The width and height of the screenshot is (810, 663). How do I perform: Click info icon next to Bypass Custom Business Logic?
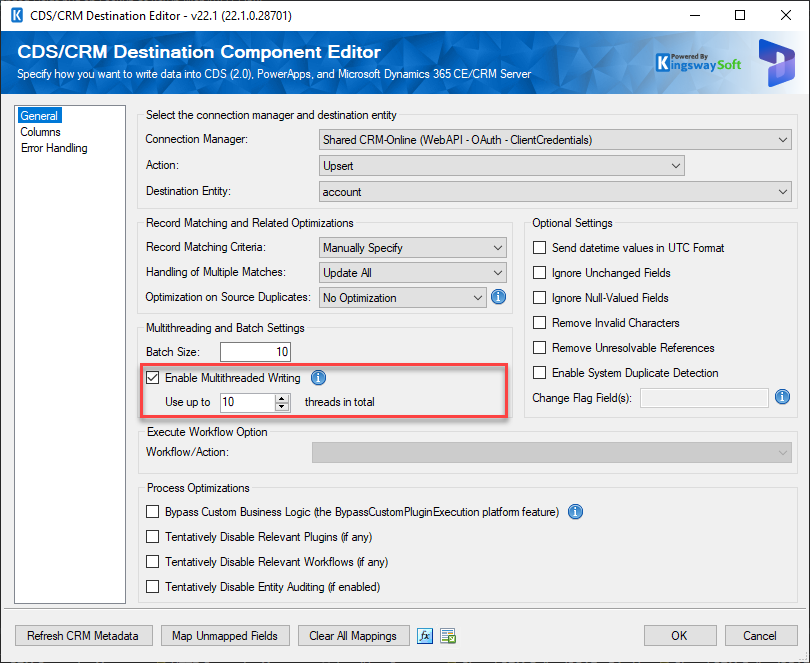tap(575, 512)
